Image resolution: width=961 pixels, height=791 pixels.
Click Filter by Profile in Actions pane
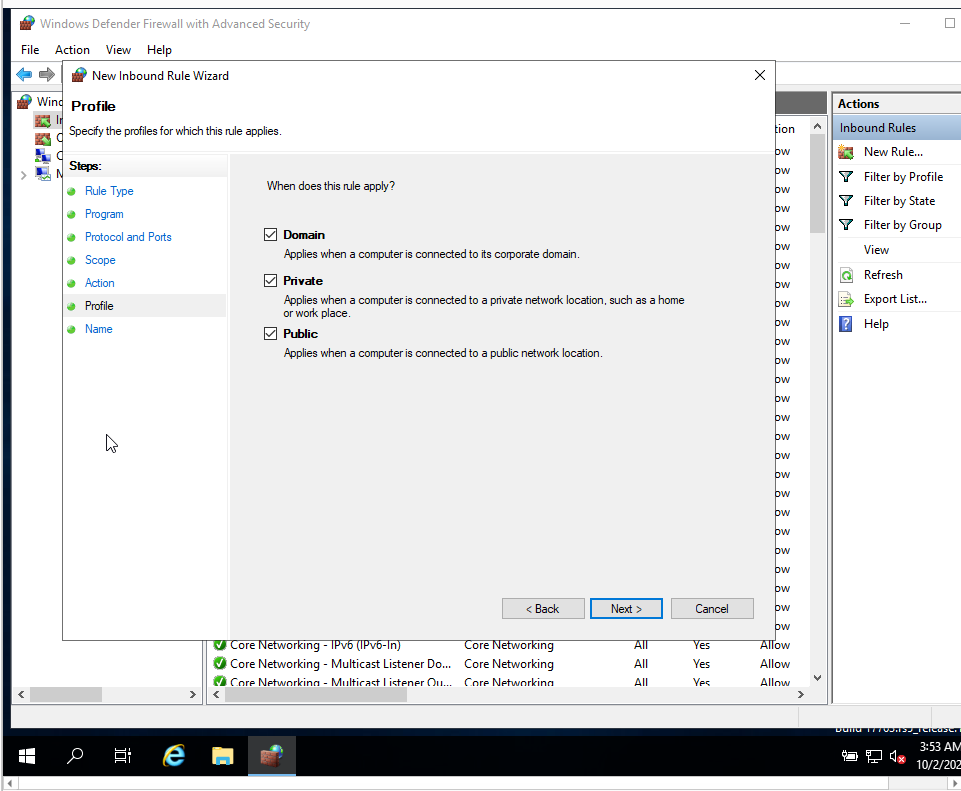(x=903, y=176)
